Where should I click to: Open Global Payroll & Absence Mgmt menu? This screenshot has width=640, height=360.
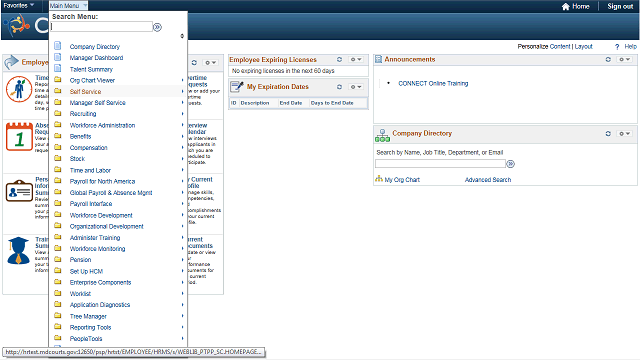[x=111, y=193]
